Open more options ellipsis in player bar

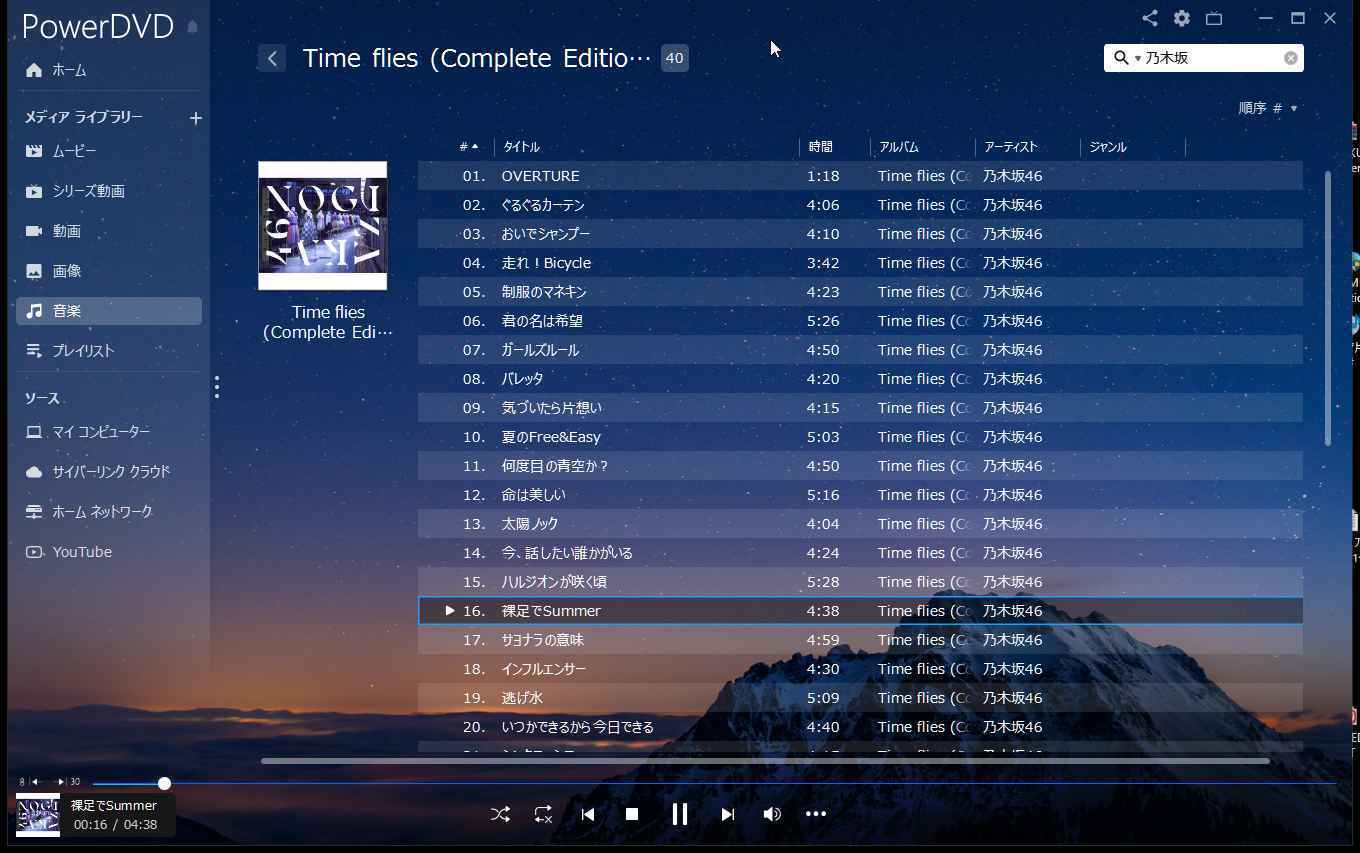816,814
